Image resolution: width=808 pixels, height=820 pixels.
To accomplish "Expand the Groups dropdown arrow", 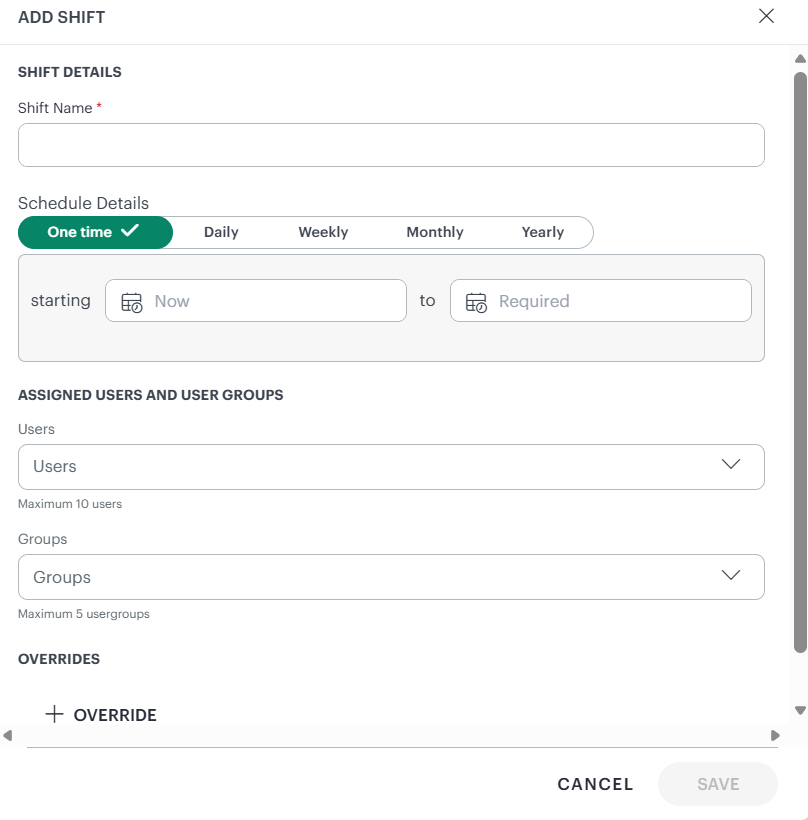I will click(731, 575).
